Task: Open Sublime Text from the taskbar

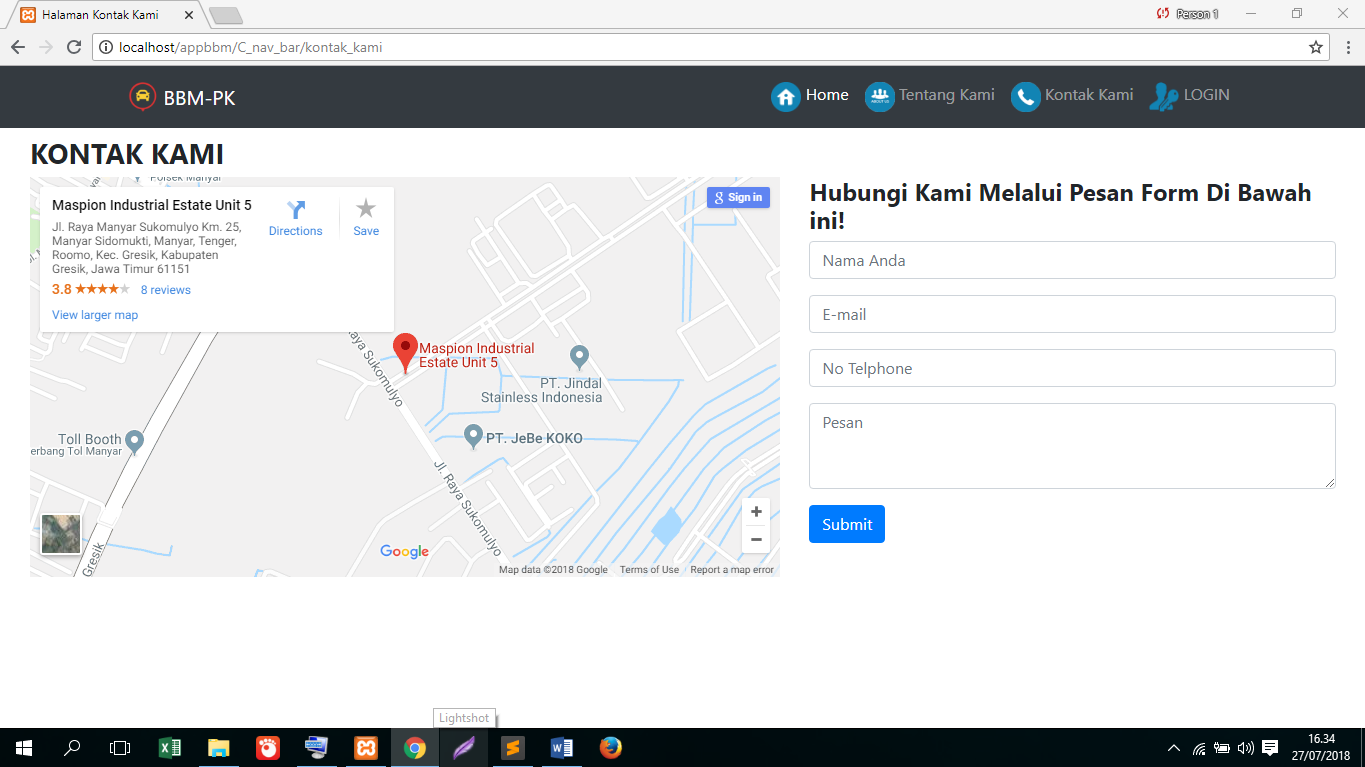Action: coord(513,748)
